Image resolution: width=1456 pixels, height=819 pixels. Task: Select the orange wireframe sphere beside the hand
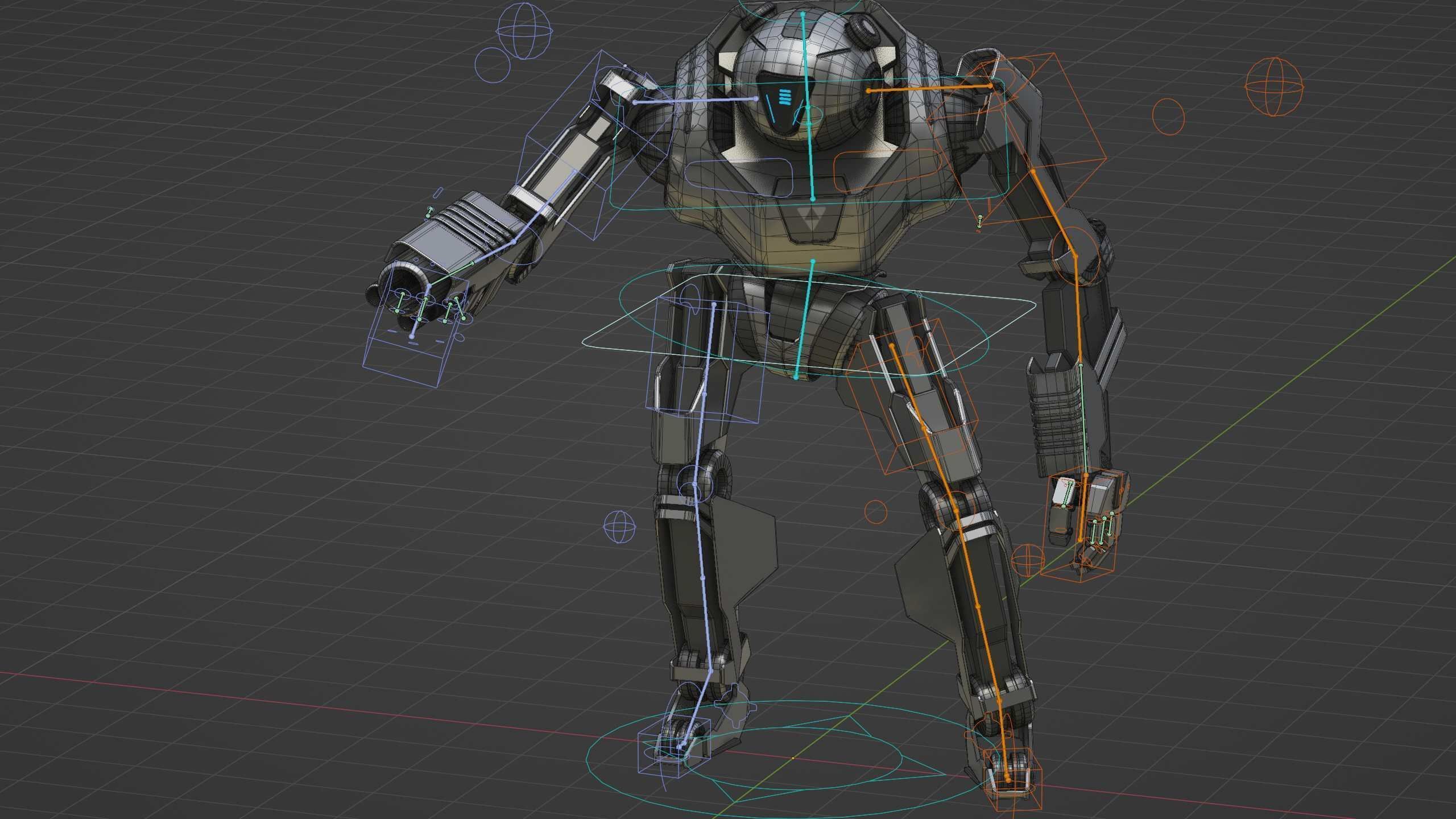(x=1028, y=560)
